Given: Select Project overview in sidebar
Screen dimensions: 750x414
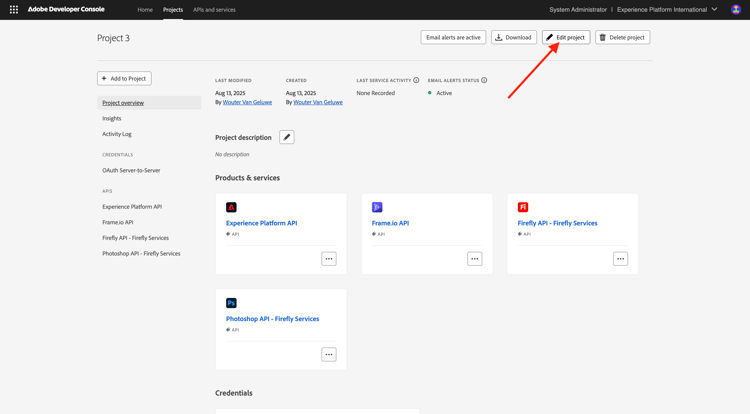Looking at the screenshot, I should (149, 103).
